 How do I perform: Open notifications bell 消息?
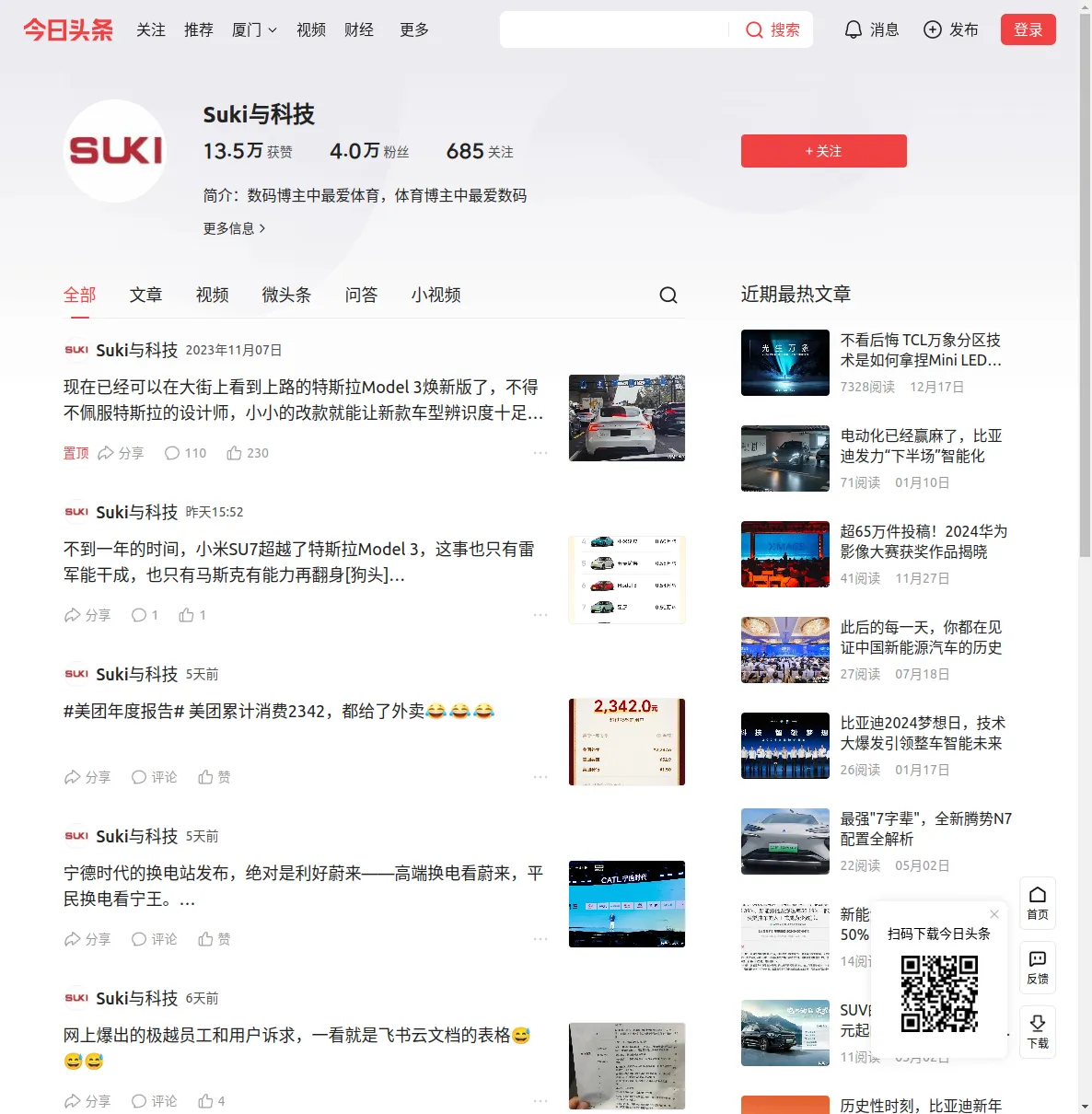click(871, 29)
